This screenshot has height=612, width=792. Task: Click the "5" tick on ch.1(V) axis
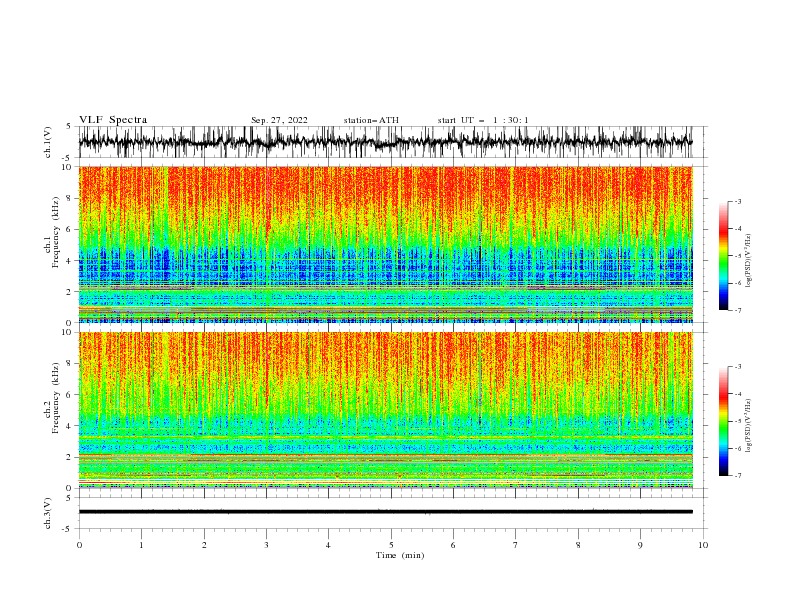pos(69,127)
